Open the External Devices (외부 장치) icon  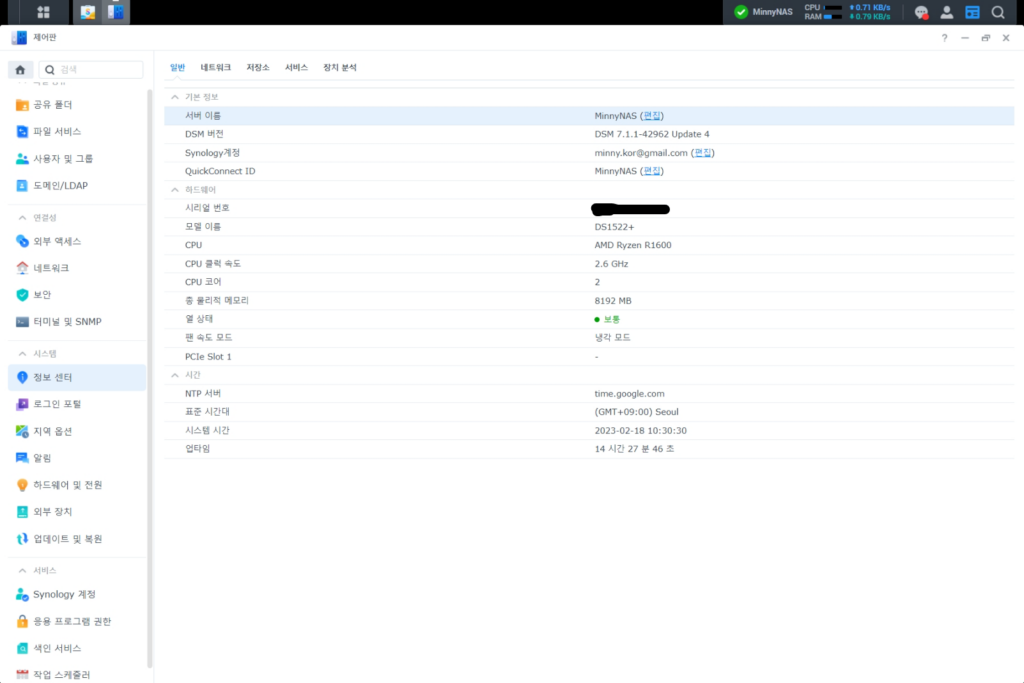(x=22, y=512)
